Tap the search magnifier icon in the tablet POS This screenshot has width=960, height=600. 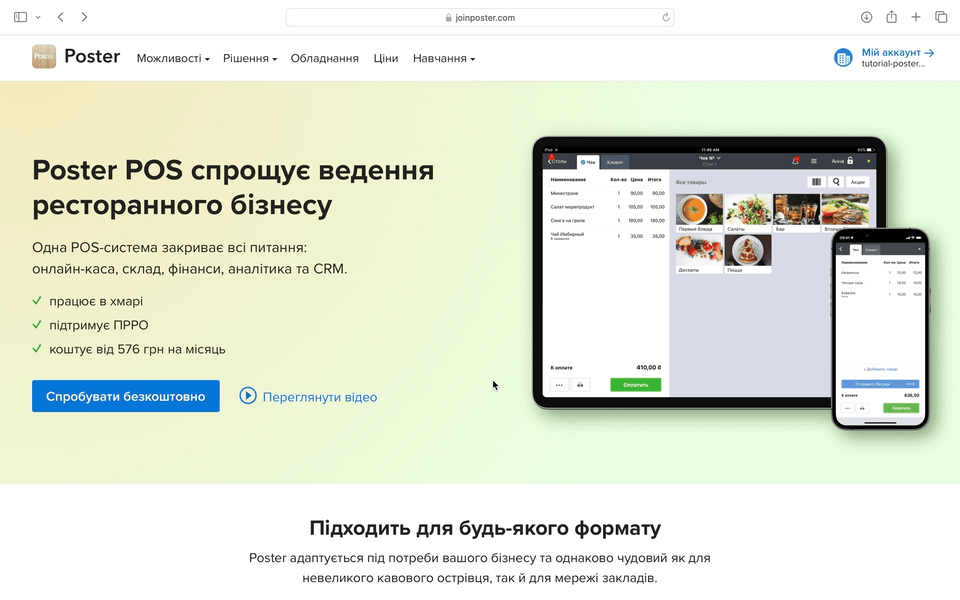[837, 182]
